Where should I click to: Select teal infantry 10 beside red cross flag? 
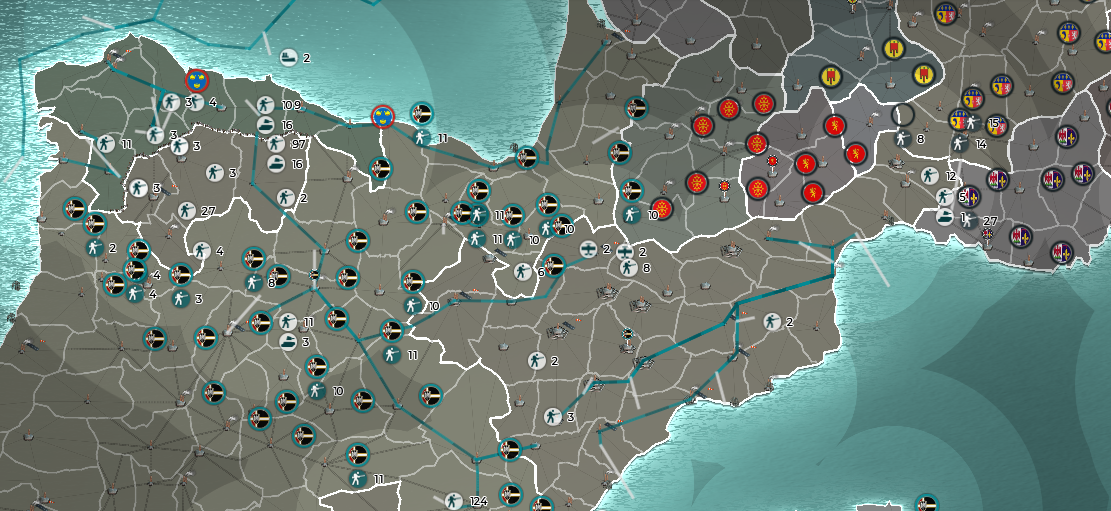coord(631,215)
